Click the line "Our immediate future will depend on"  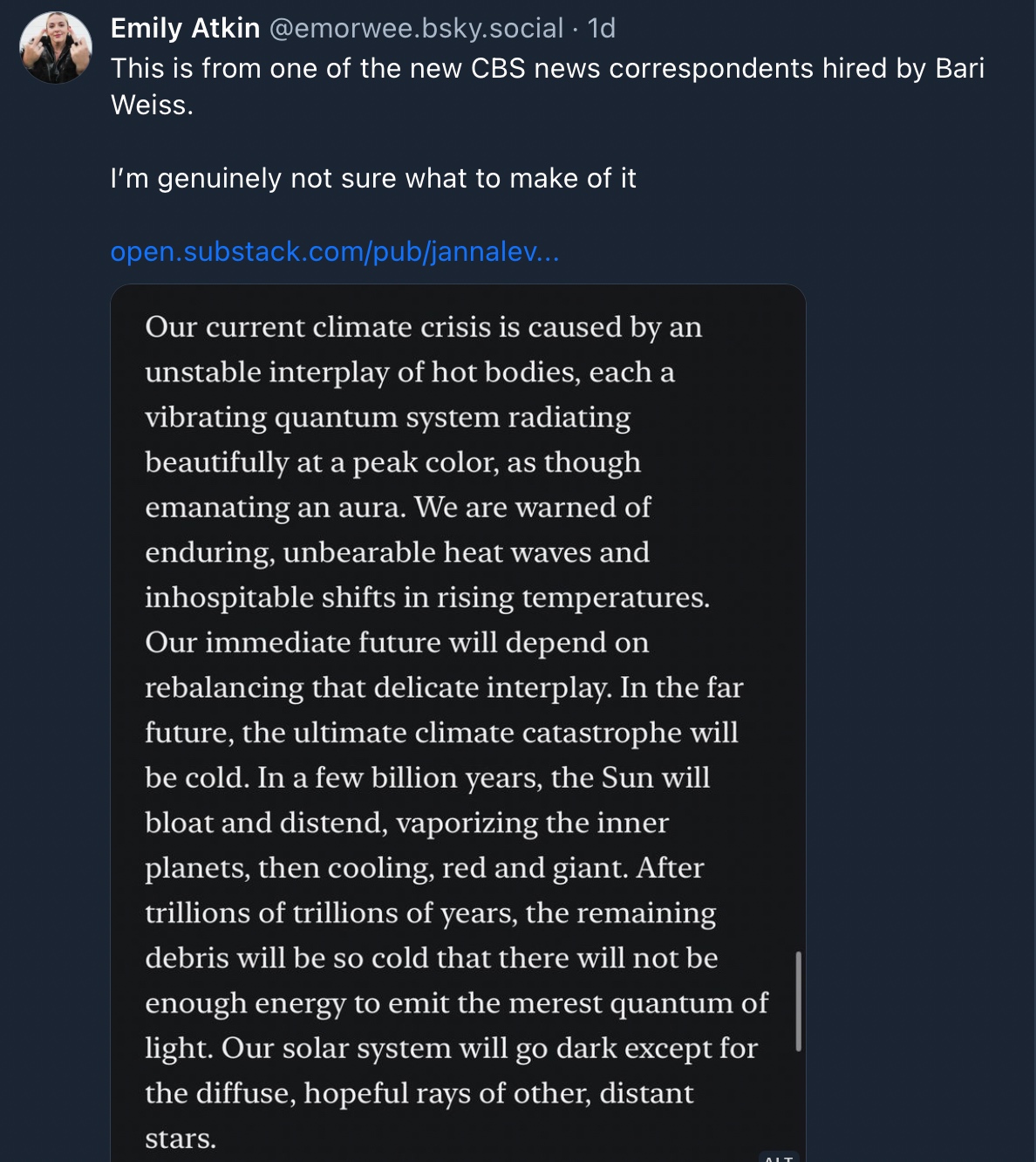[397, 642]
